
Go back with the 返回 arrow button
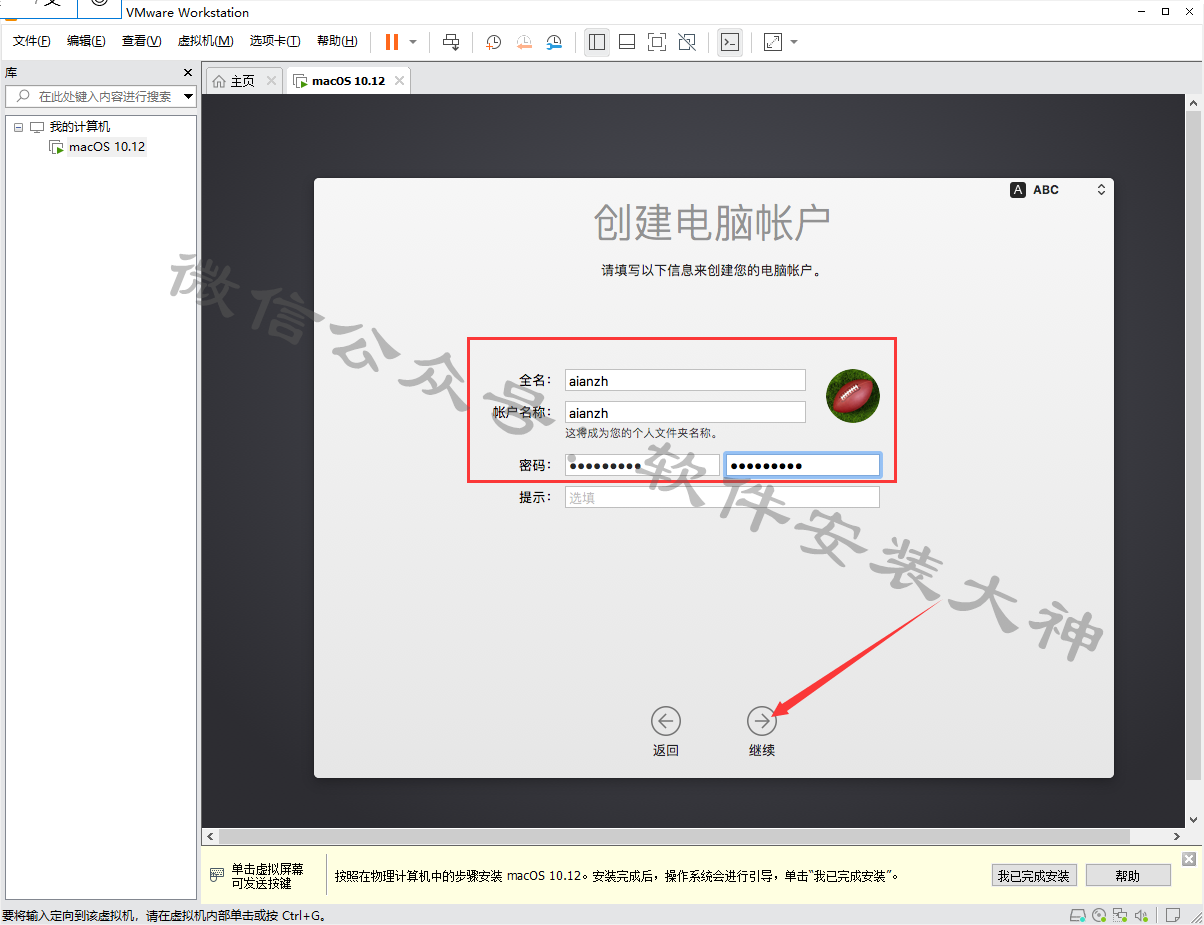pyautogui.click(x=665, y=721)
